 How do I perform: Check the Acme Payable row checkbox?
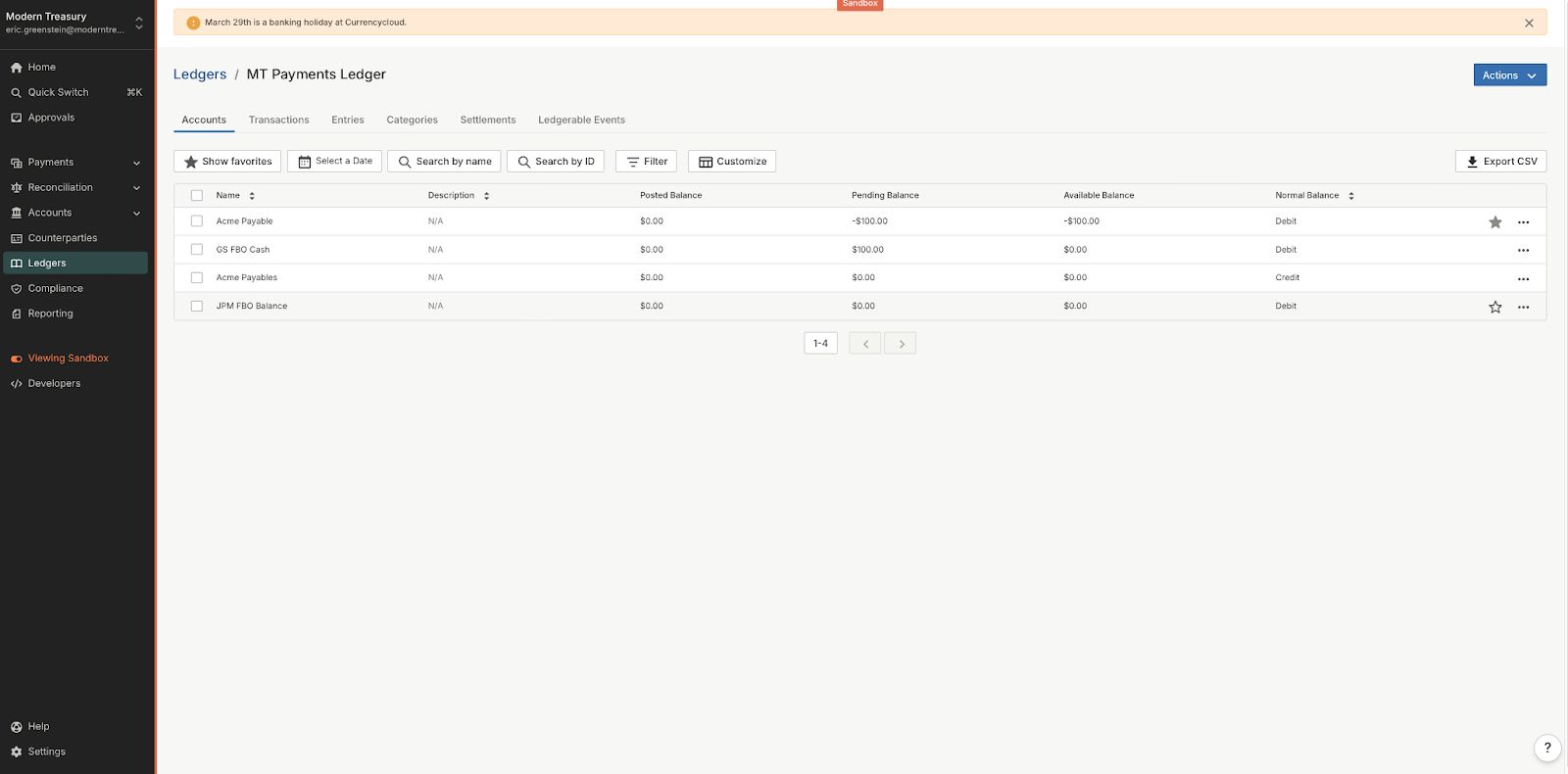point(197,221)
